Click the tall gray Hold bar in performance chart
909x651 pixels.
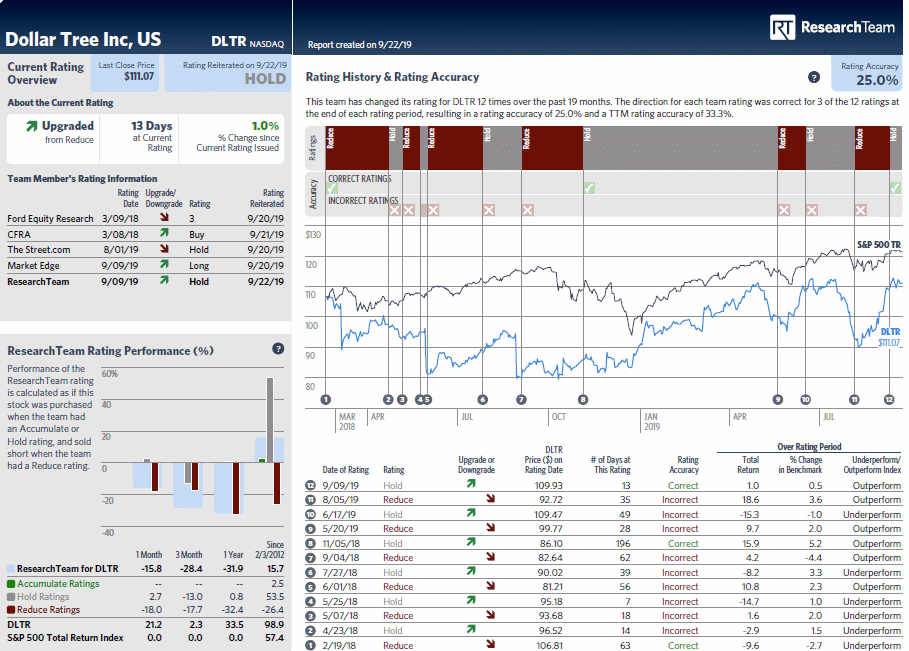click(x=270, y=420)
